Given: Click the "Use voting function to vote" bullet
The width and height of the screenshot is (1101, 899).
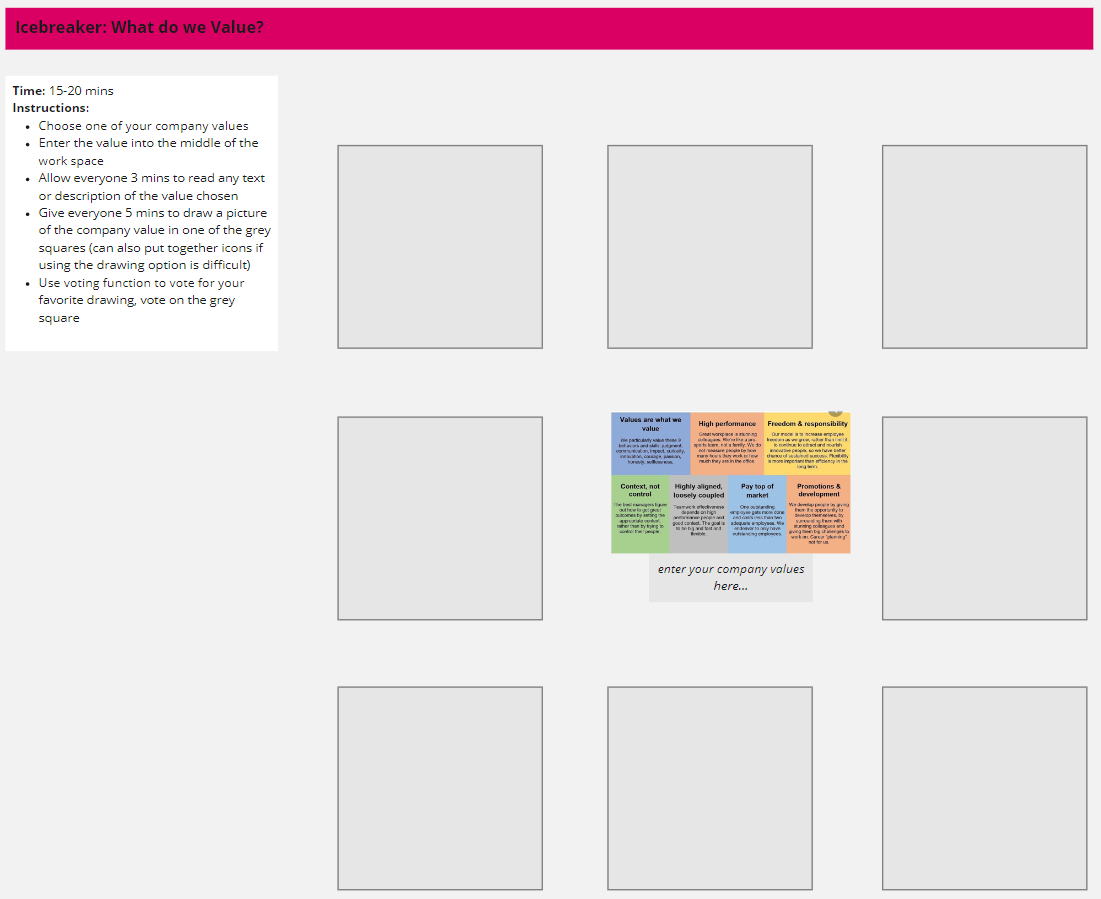Looking at the screenshot, I should [x=141, y=301].
